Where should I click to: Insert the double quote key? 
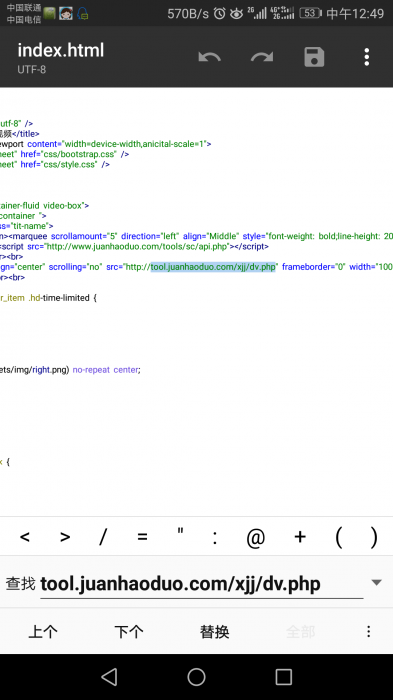(x=180, y=532)
